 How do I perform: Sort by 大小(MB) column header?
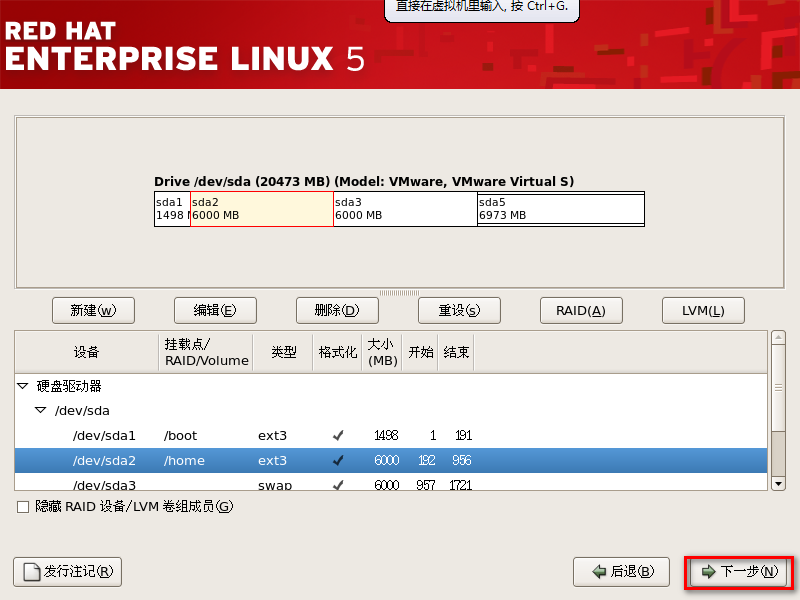pos(382,352)
